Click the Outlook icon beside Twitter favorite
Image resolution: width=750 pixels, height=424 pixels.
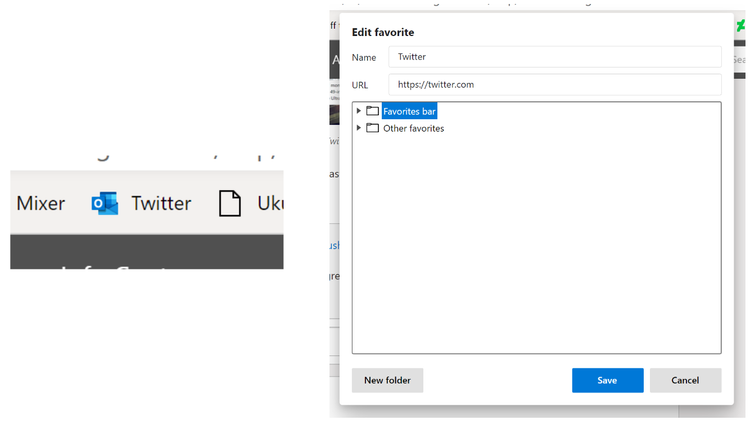pos(105,203)
